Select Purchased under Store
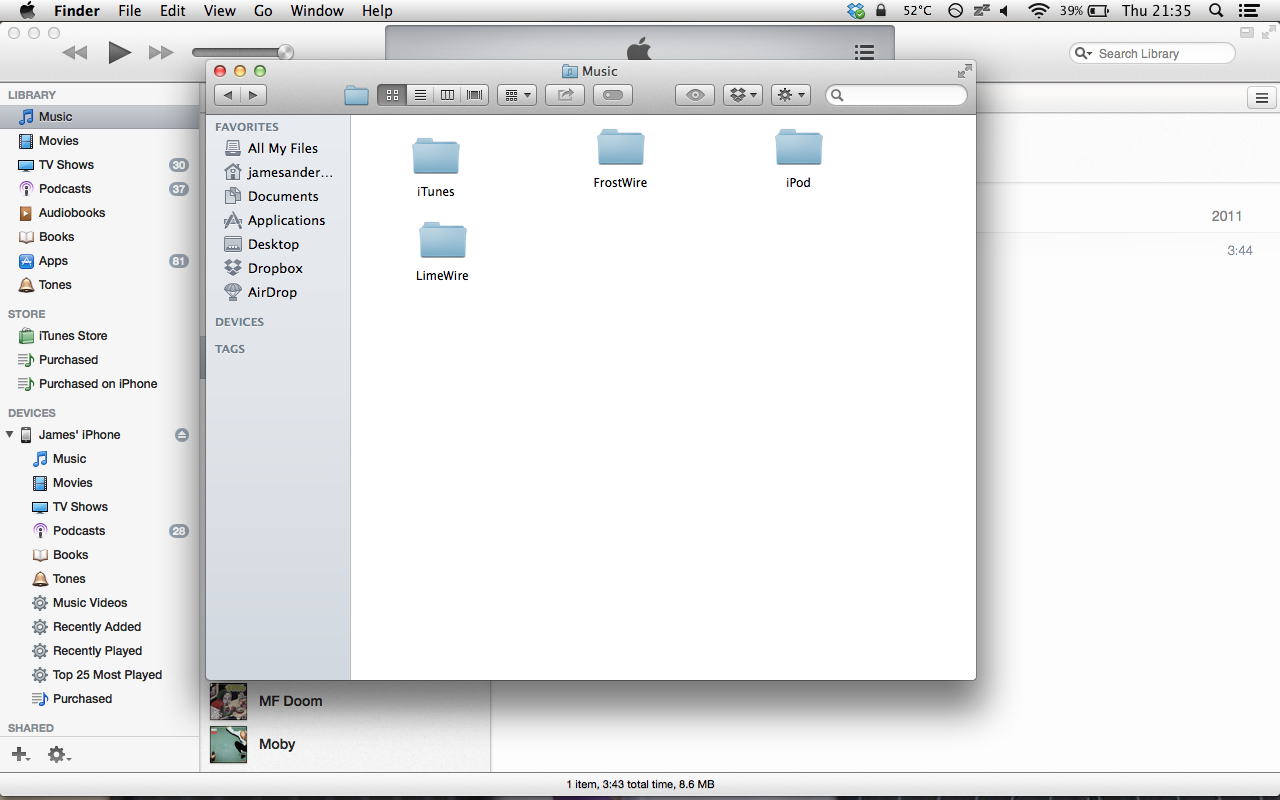The width and height of the screenshot is (1280, 800). point(100,360)
